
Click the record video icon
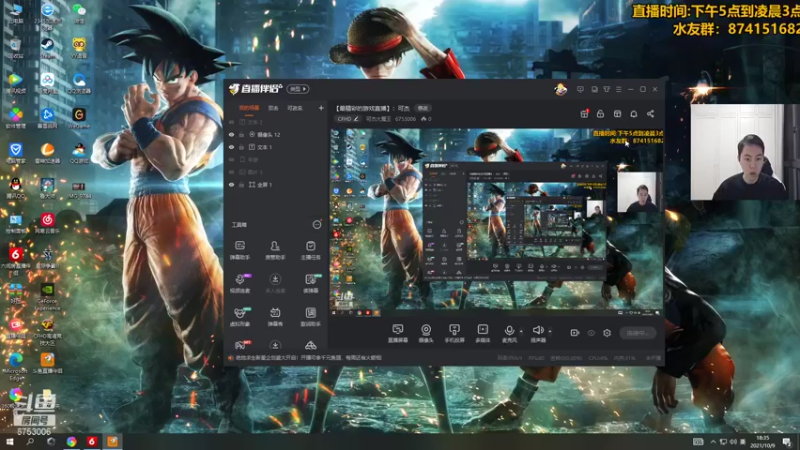pyautogui.click(x=574, y=333)
